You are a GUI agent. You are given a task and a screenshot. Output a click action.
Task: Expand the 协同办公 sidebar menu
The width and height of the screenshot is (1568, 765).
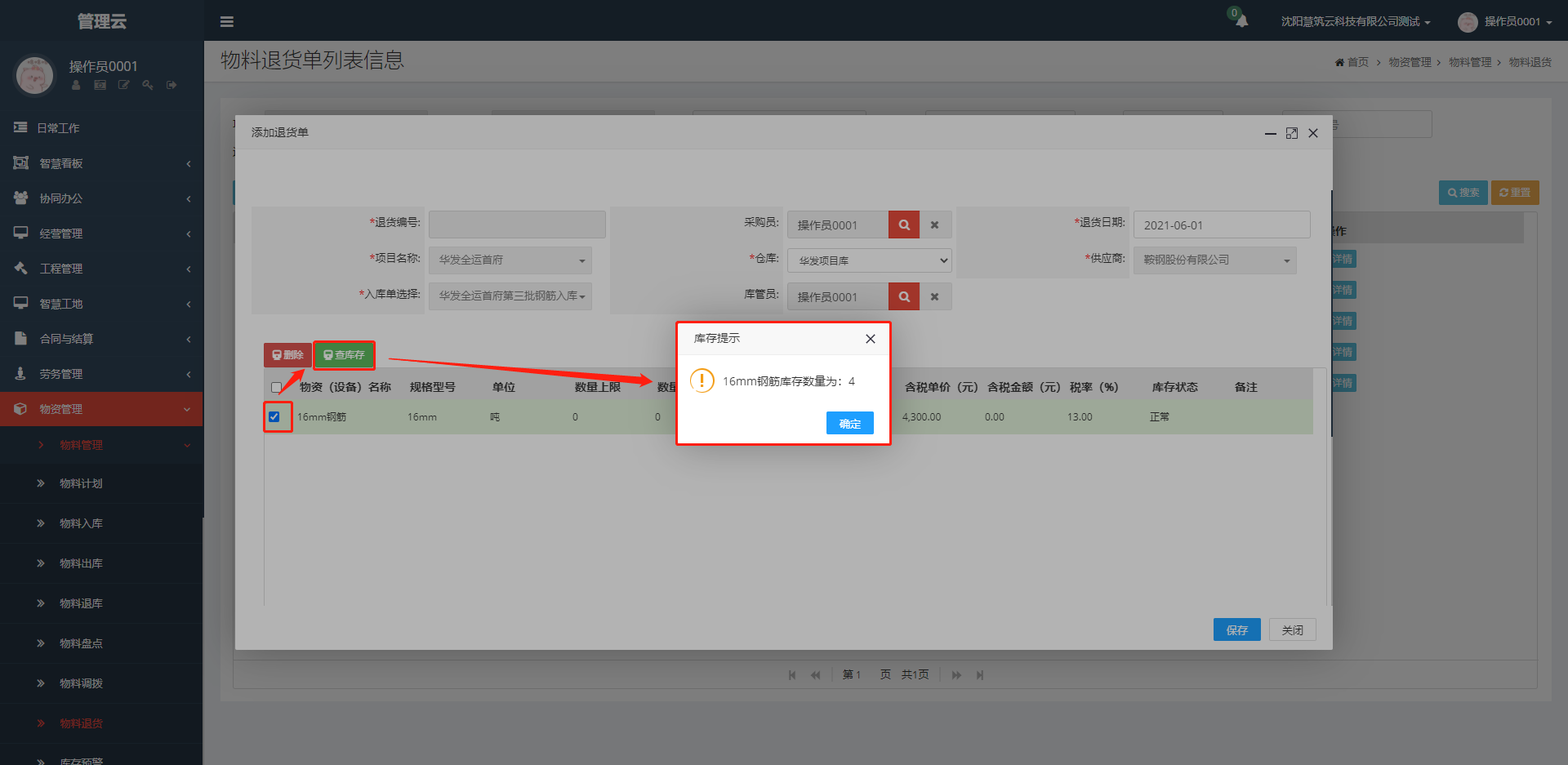[x=101, y=198]
